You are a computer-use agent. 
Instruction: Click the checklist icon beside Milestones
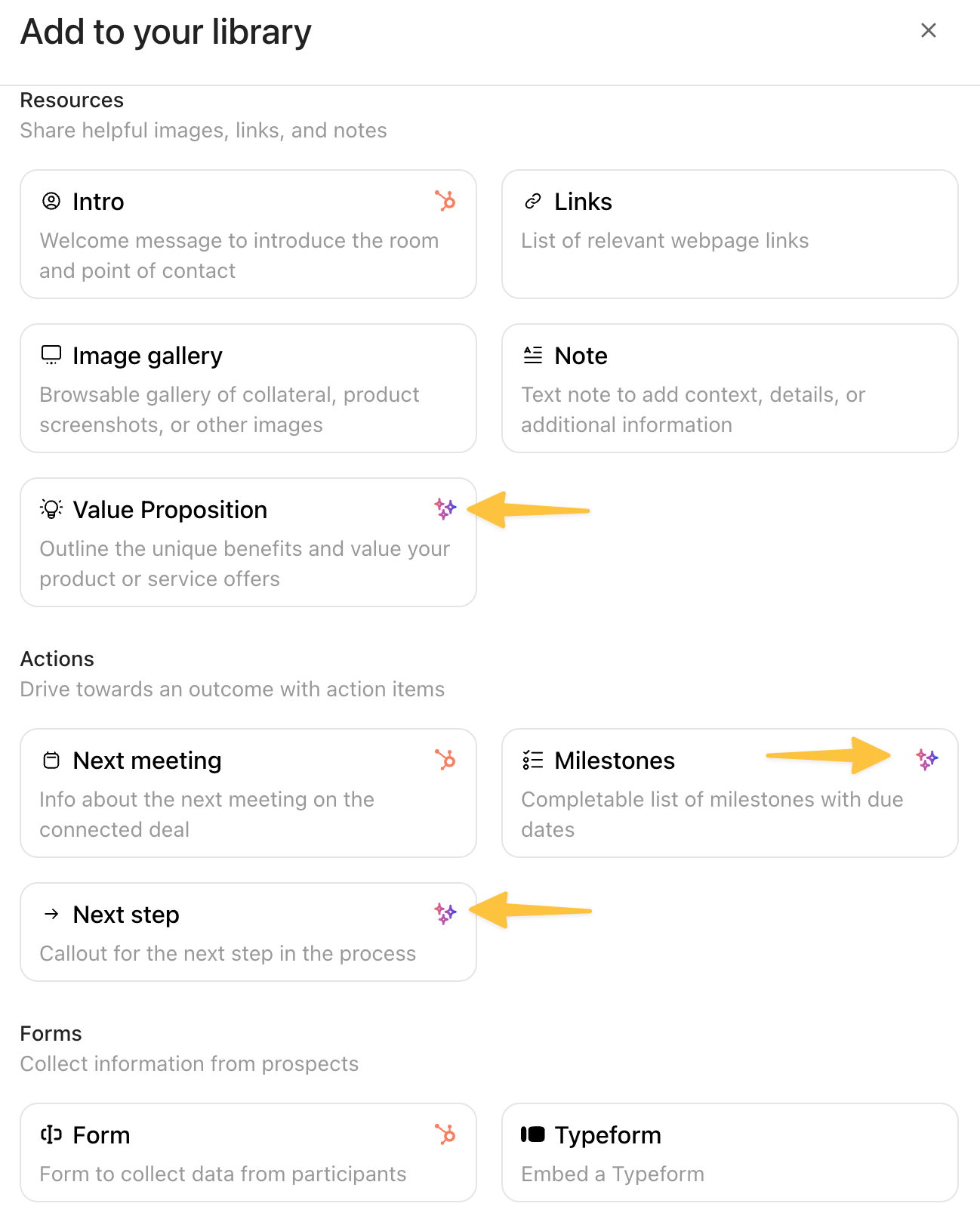(x=533, y=760)
